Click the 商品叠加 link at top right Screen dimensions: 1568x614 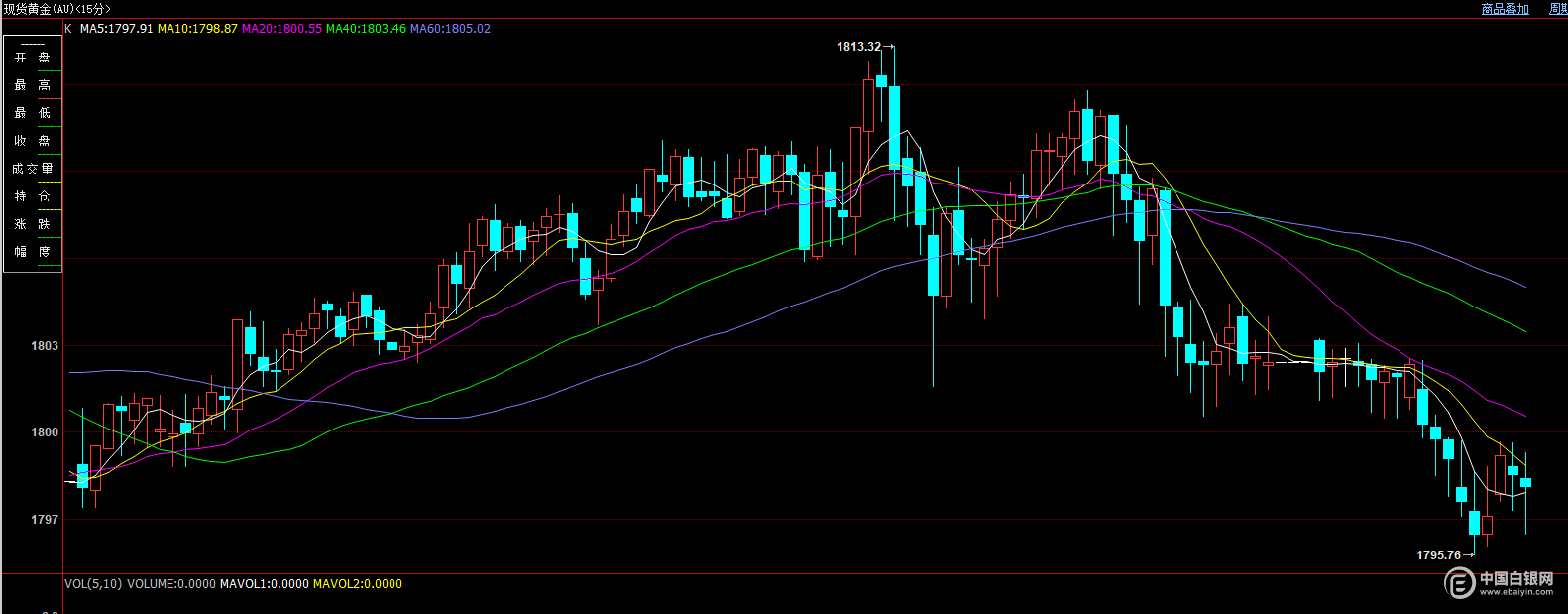click(x=1505, y=9)
